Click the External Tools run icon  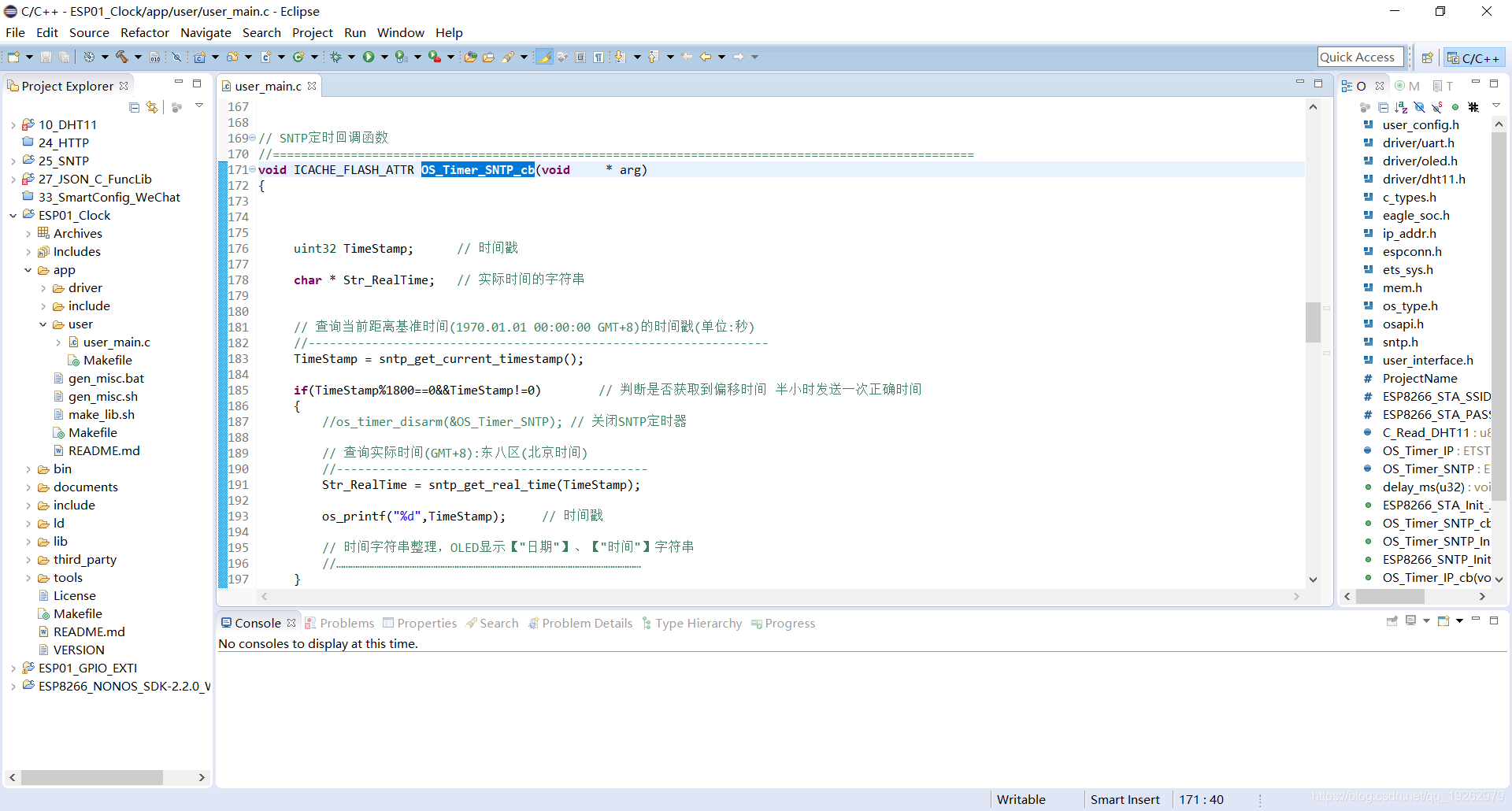pos(434,57)
